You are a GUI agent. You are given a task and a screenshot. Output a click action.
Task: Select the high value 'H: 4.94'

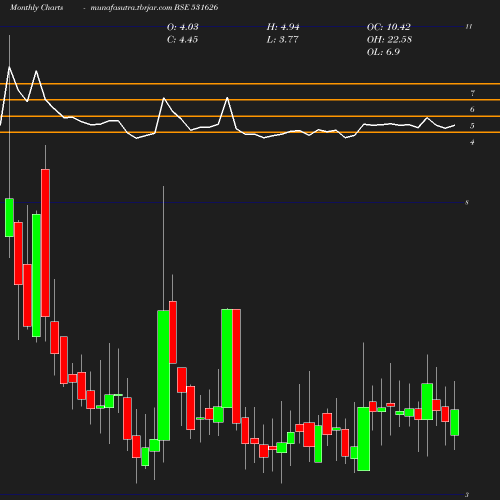pos(283,27)
